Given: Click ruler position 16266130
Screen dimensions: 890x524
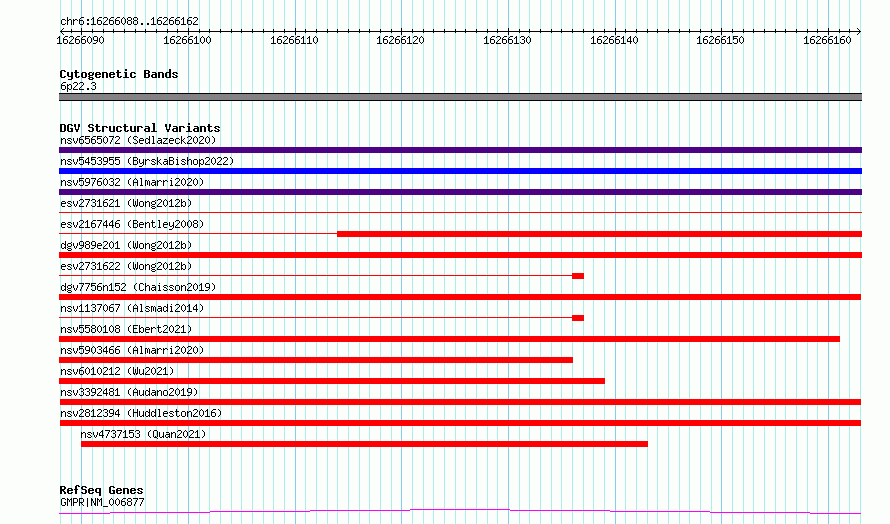Looking at the screenshot, I should 507,40.
